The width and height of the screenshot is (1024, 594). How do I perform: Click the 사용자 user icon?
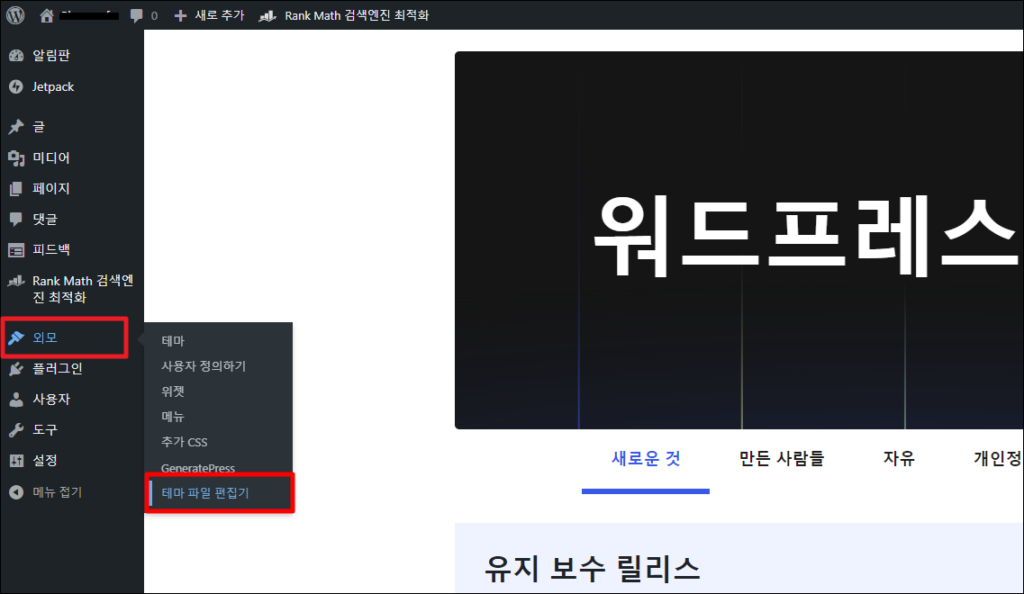[x=16, y=399]
